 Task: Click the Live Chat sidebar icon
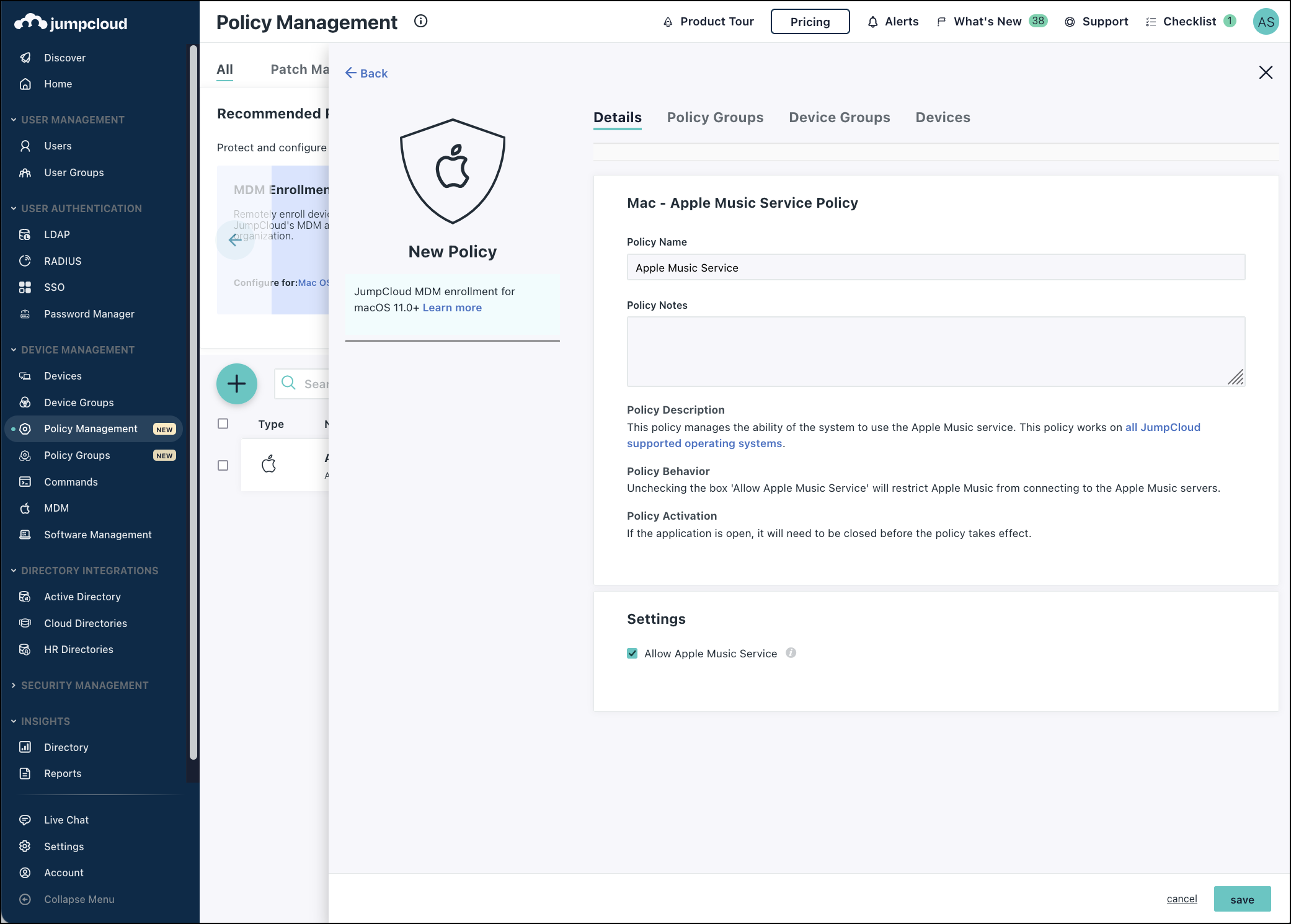pos(25,820)
